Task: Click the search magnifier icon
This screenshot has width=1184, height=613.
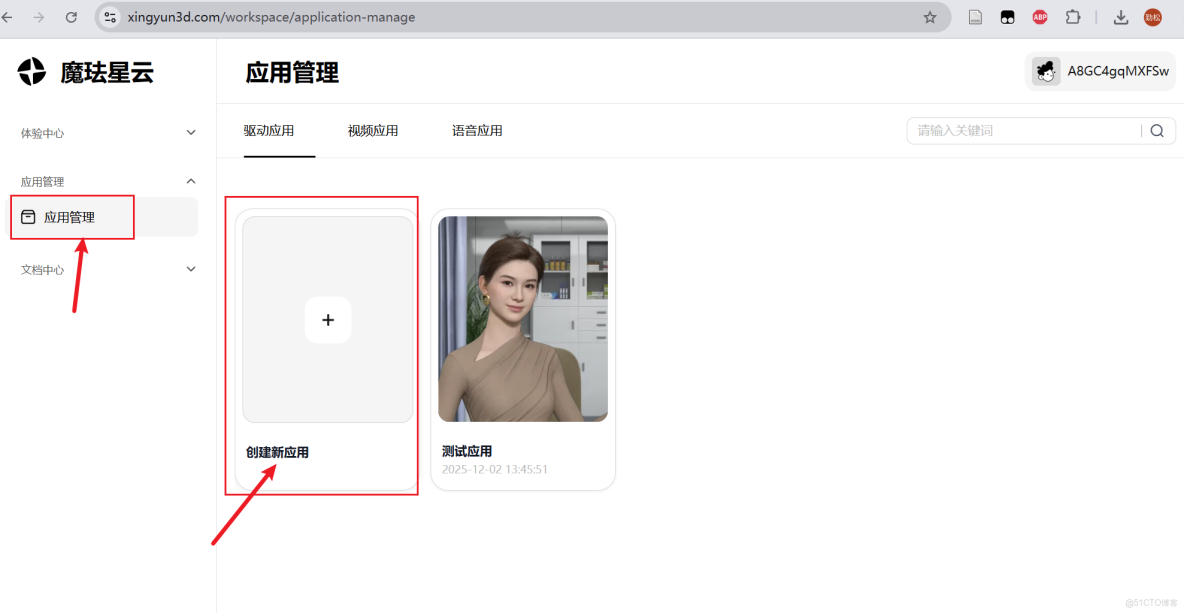Action: [1157, 130]
